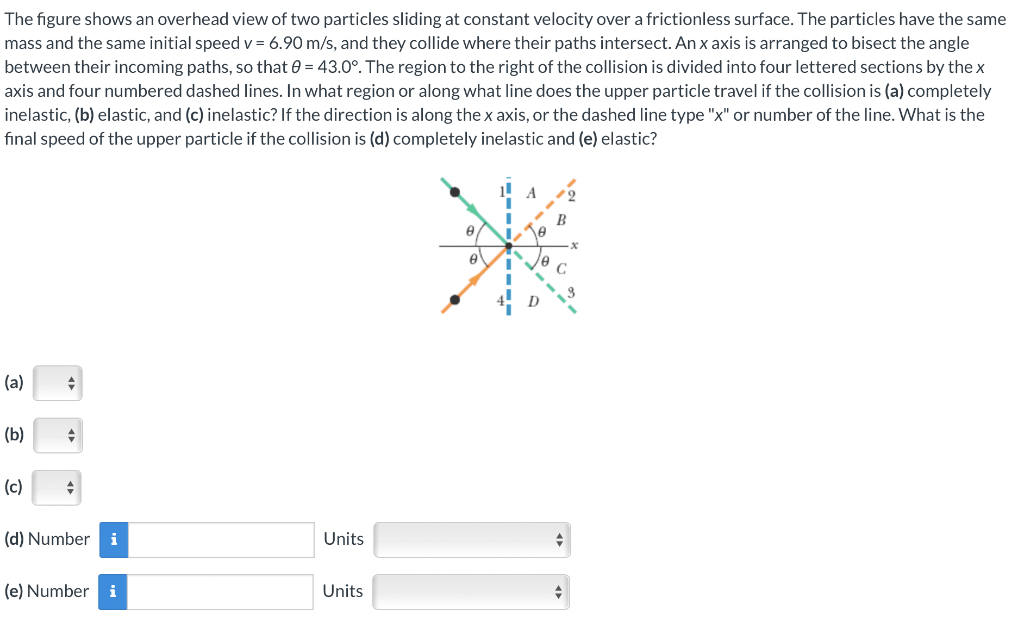Click the stepper arrows on the (c) selector
Screen dimensions: 1024x622
click(x=70, y=488)
